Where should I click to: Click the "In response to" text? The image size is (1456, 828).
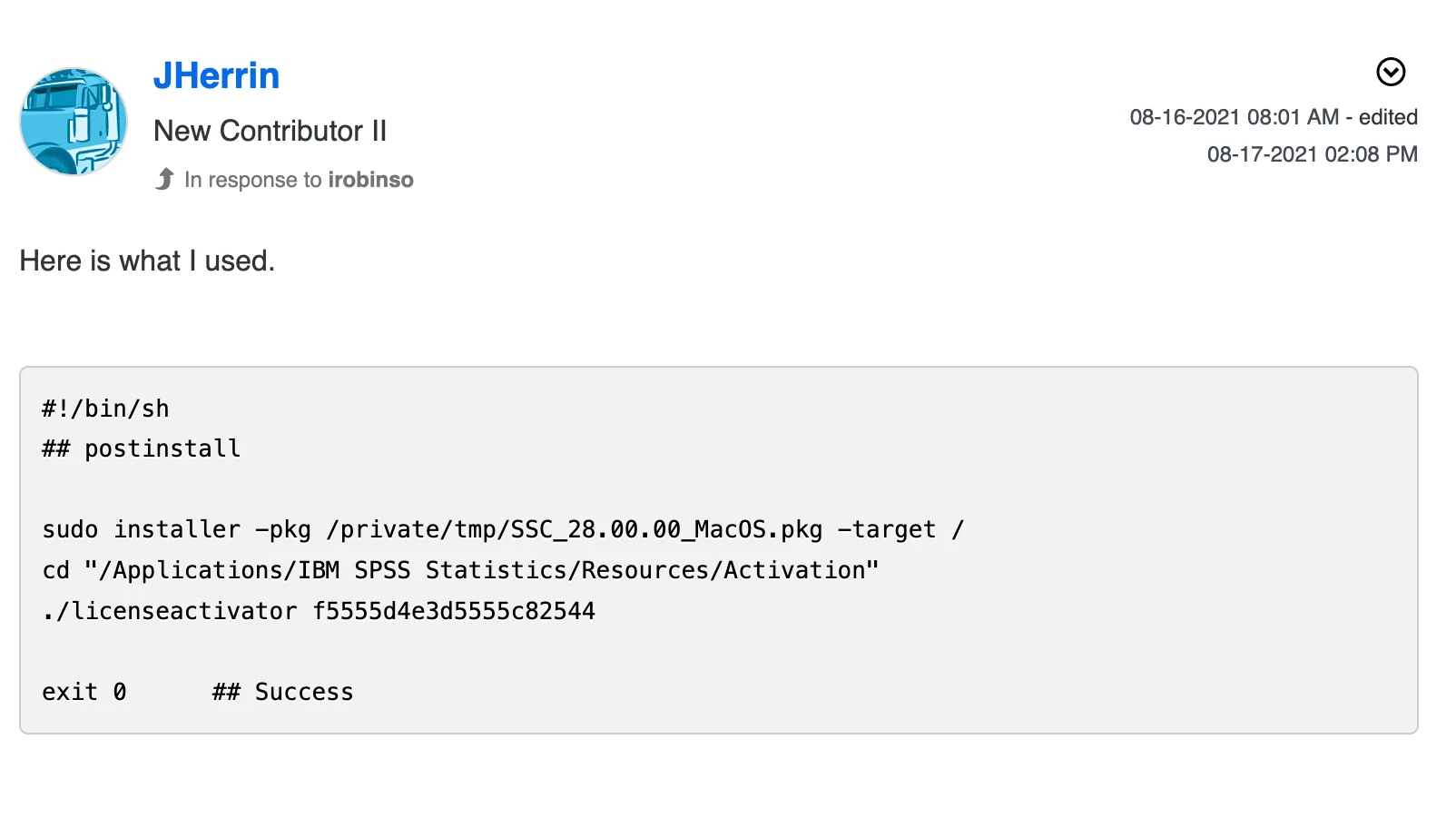point(253,180)
